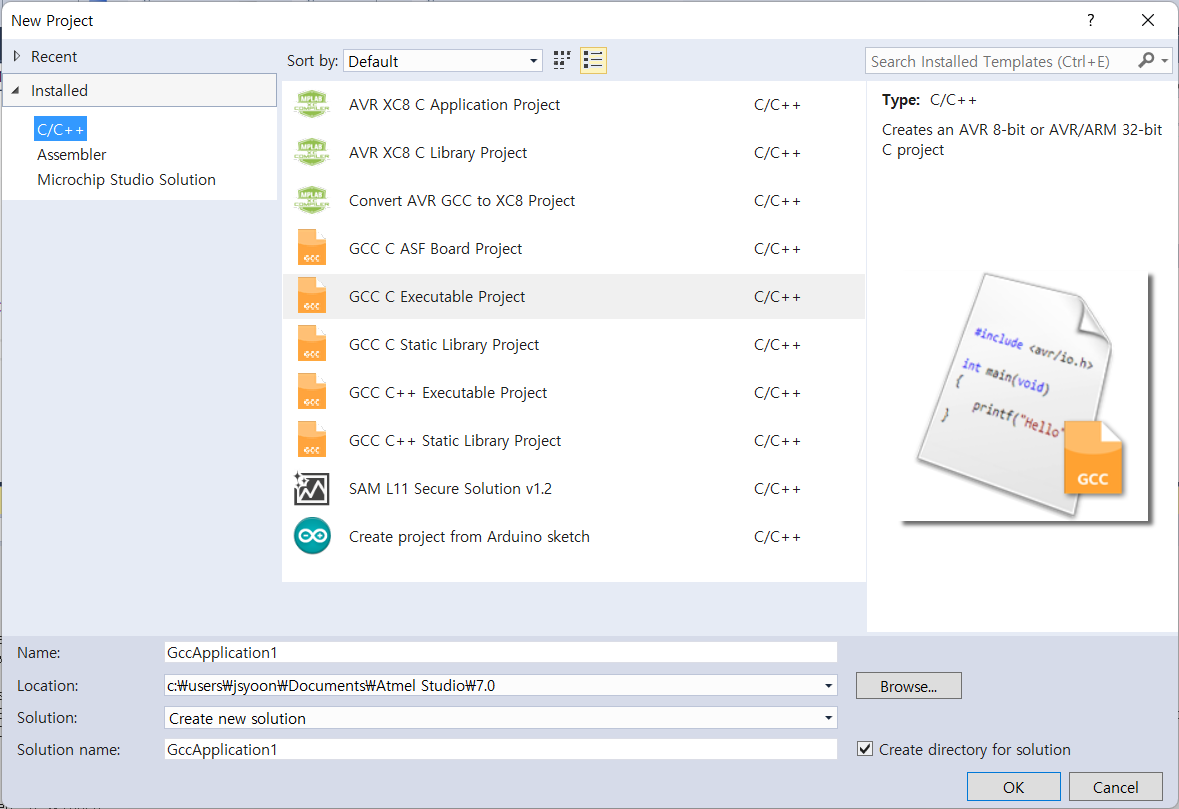Select "SAM L11 Secure Solution v1.2" text

450,489
